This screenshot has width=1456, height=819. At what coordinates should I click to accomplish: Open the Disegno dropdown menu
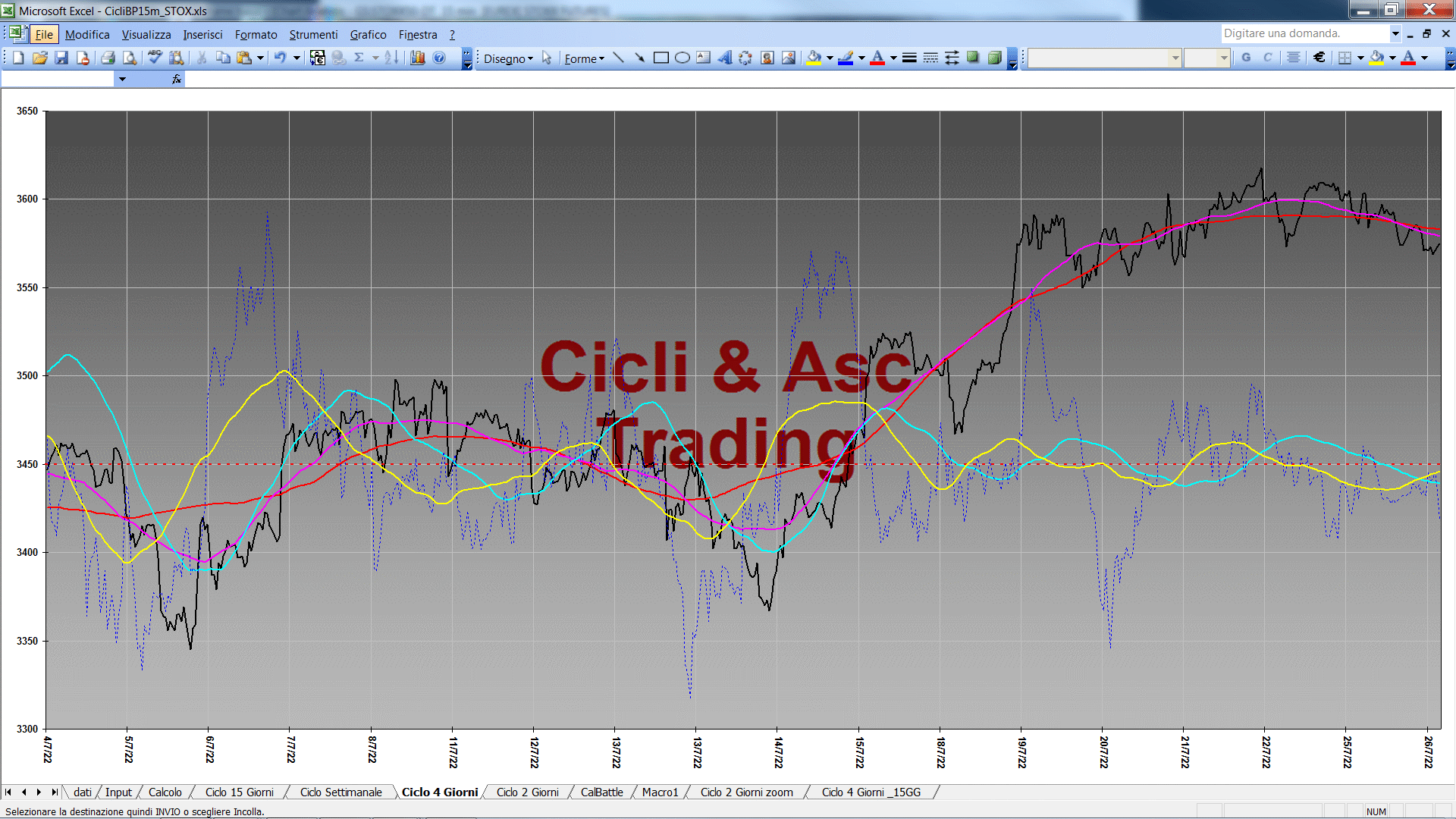point(508,58)
